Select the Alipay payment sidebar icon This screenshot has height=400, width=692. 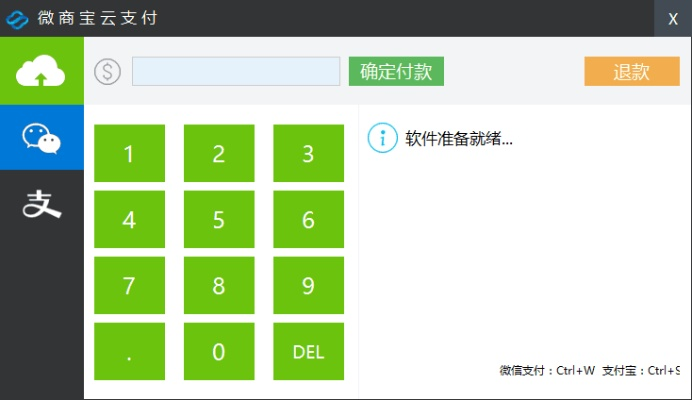coord(42,203)
